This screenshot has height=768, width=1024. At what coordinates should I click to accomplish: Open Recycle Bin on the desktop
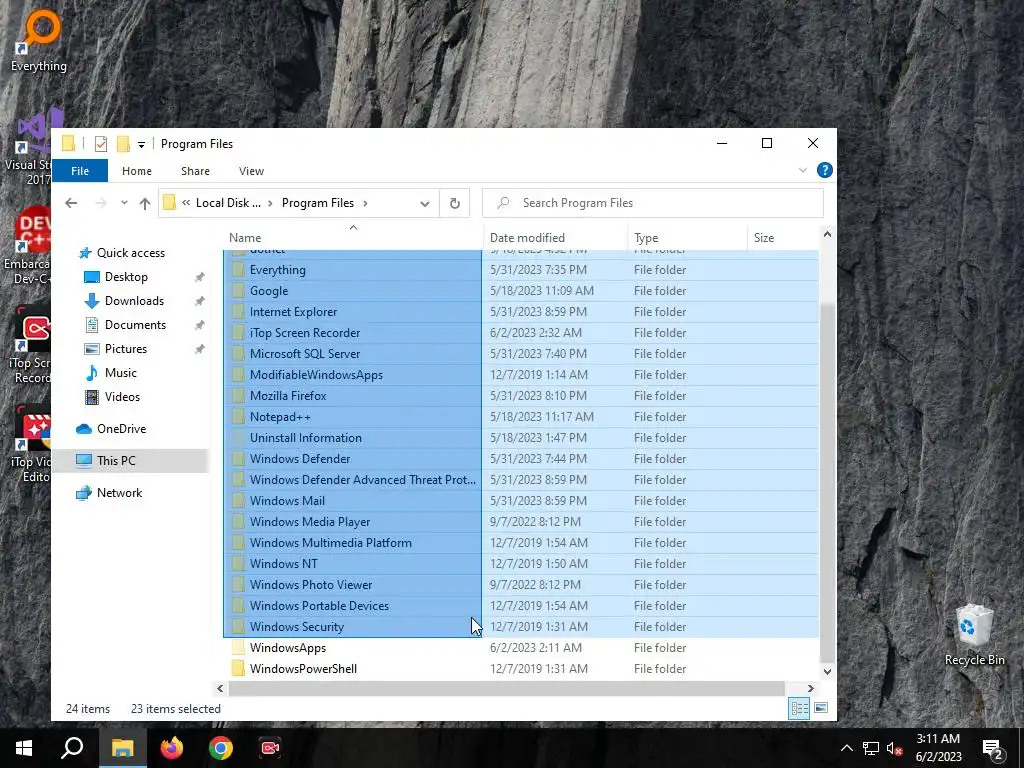[974, 635]
